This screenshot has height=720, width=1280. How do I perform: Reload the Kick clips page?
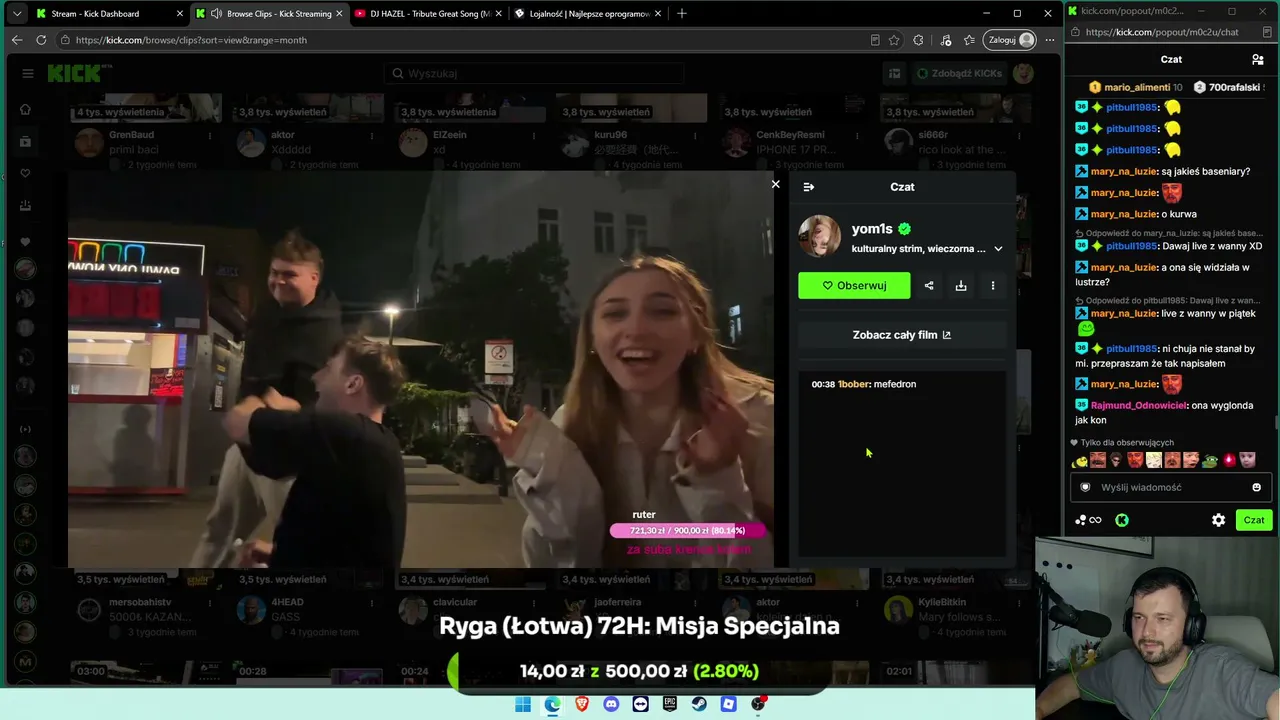coord(41,40)
